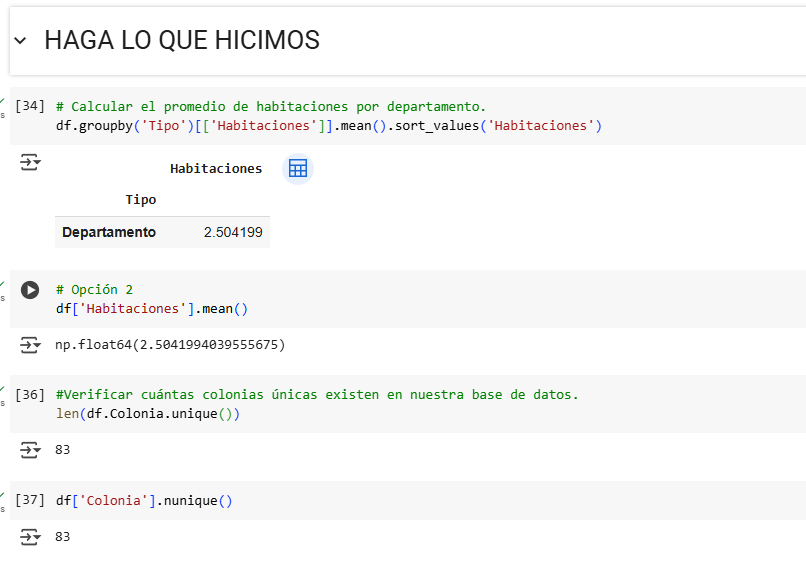Click the df['Habitaciones'].mean() code line

click(x=152, y=309)
